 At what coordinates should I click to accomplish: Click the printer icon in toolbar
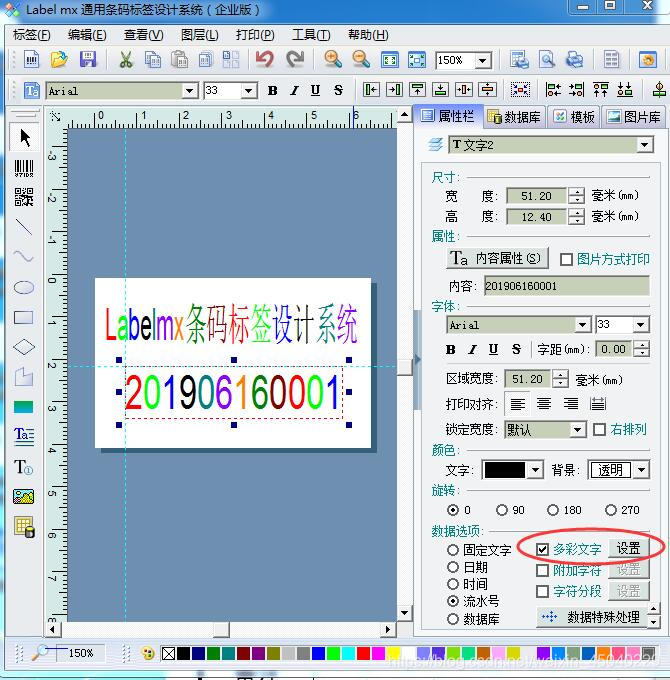click(575, 59)
